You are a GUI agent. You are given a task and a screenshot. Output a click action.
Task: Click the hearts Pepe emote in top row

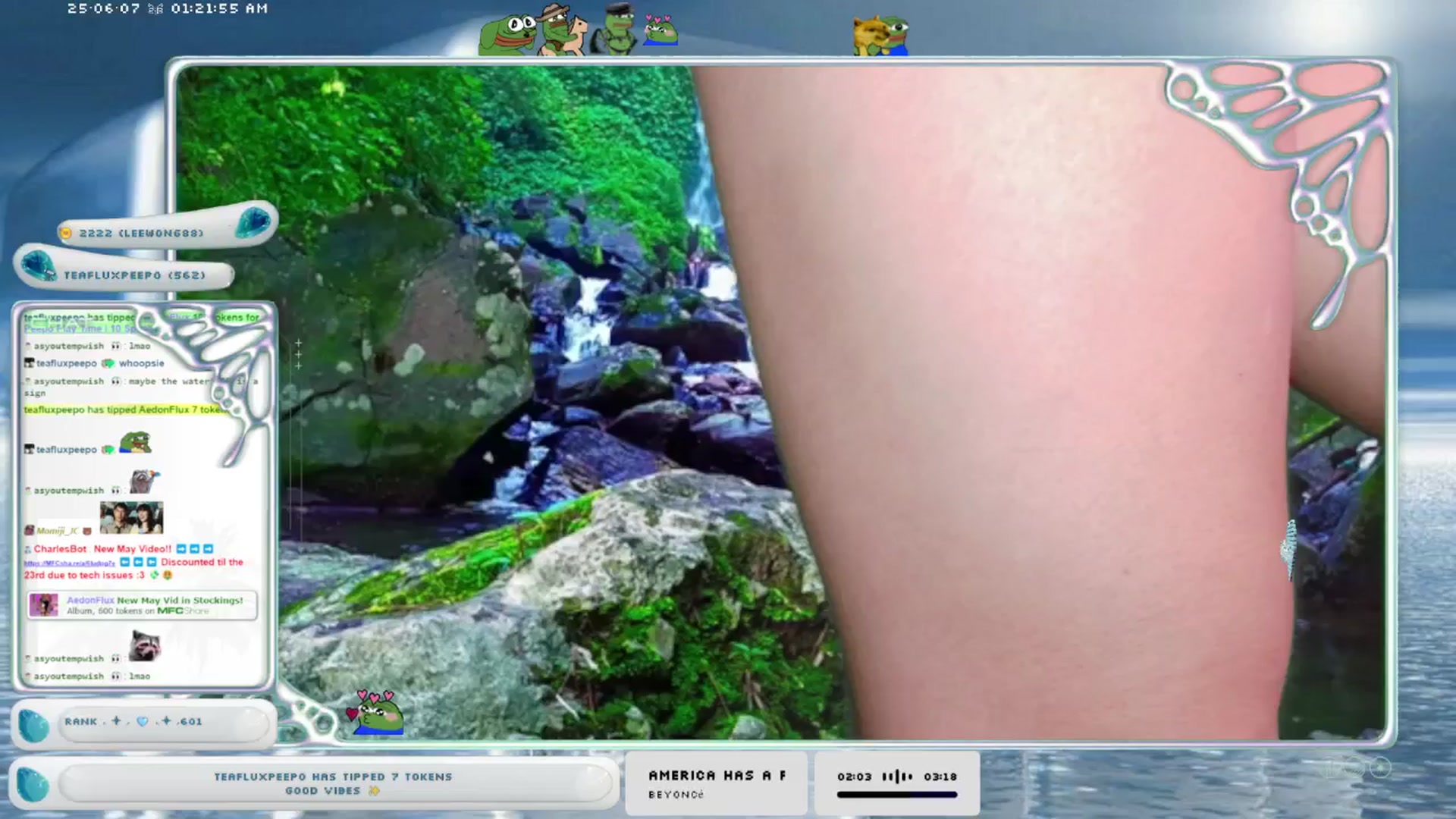click(x=660, y=30)
